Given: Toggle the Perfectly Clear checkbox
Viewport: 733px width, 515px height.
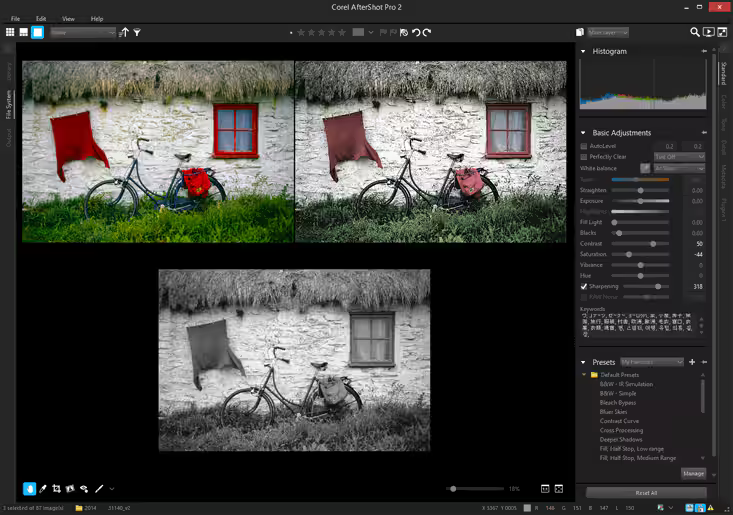Looking at the screenshot, I should (x=584, y=157).
